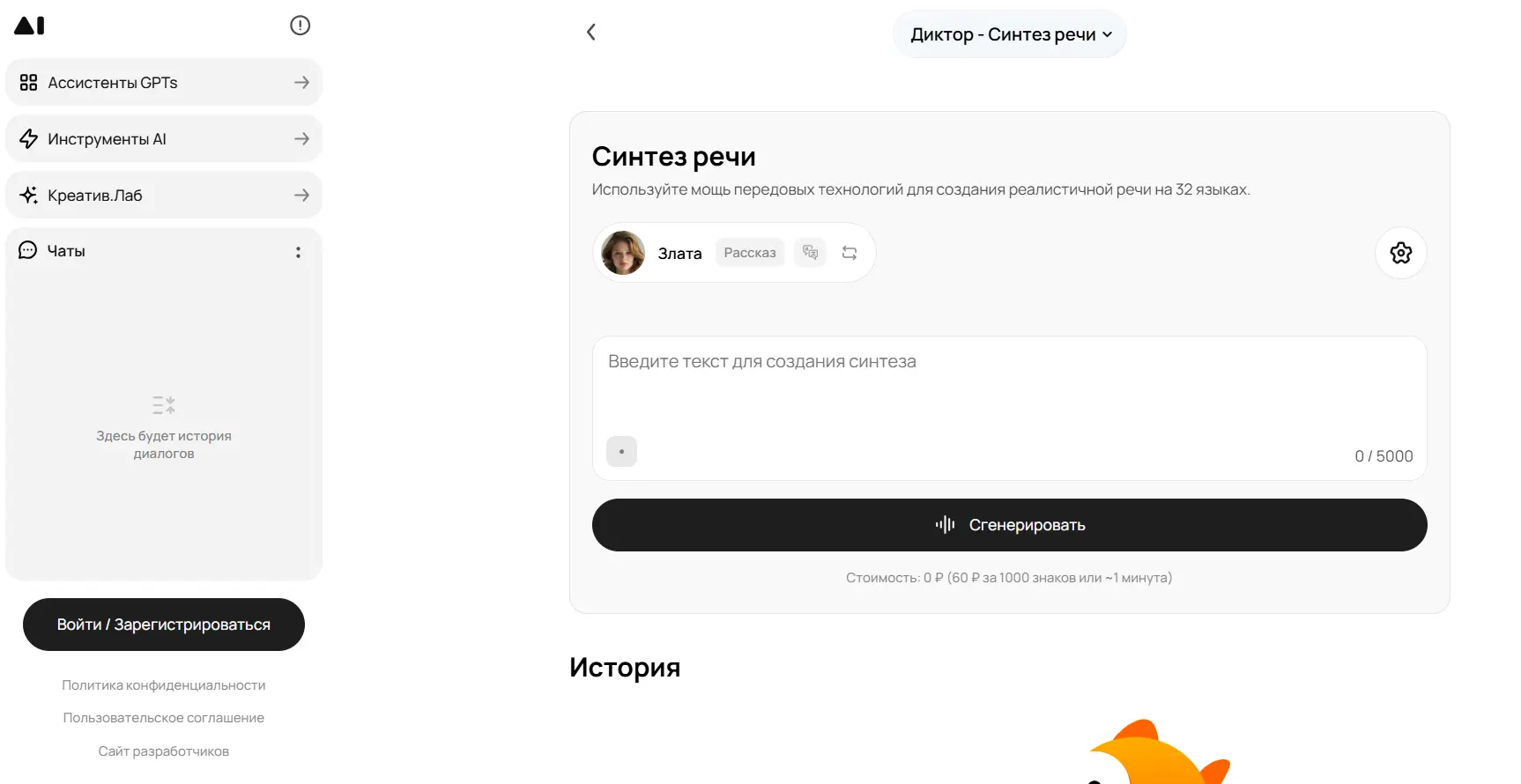Select Злата voice avatar
1521x784 pixels.
[623, 253]
